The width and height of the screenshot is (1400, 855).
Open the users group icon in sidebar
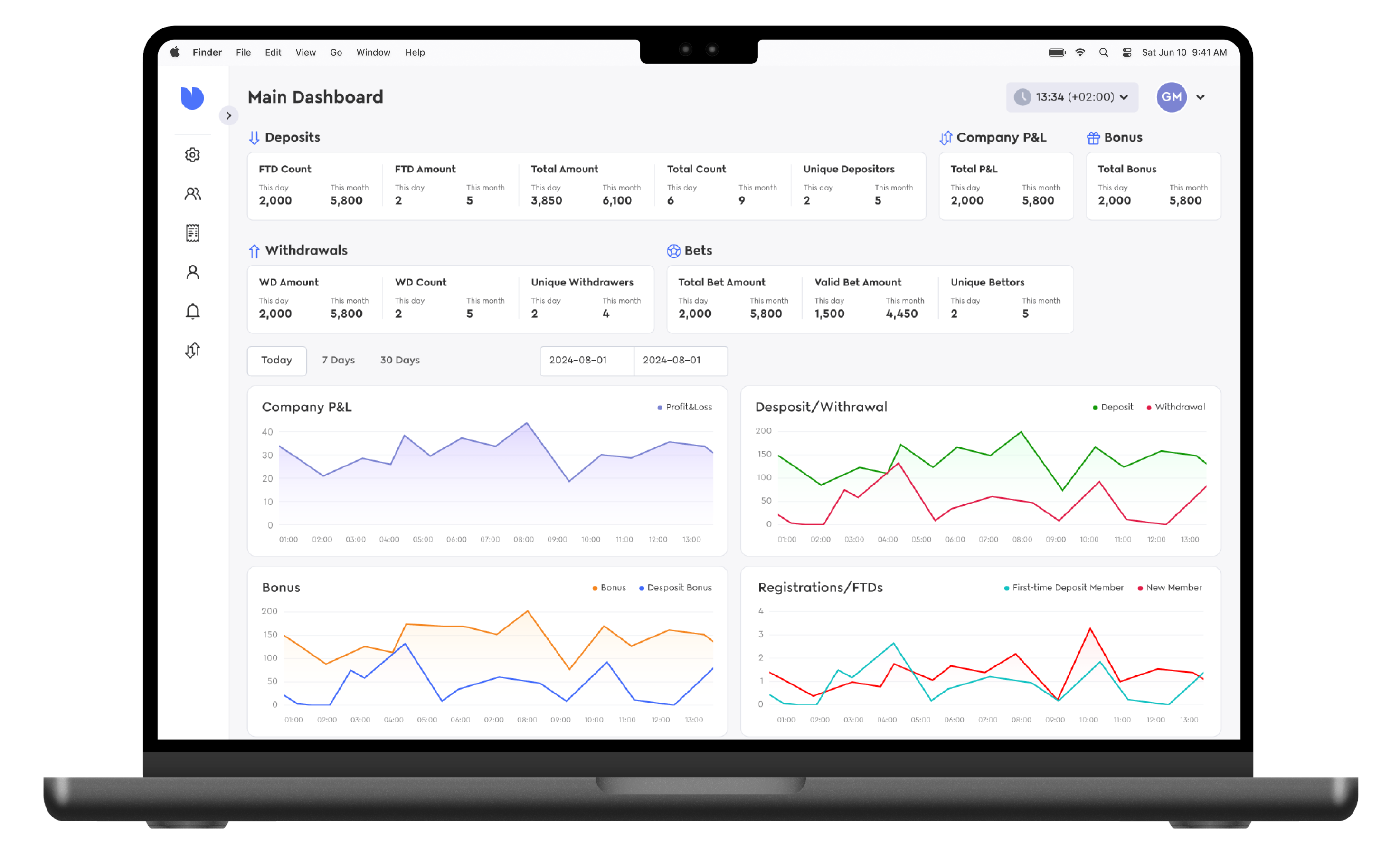tap(193, 194)
